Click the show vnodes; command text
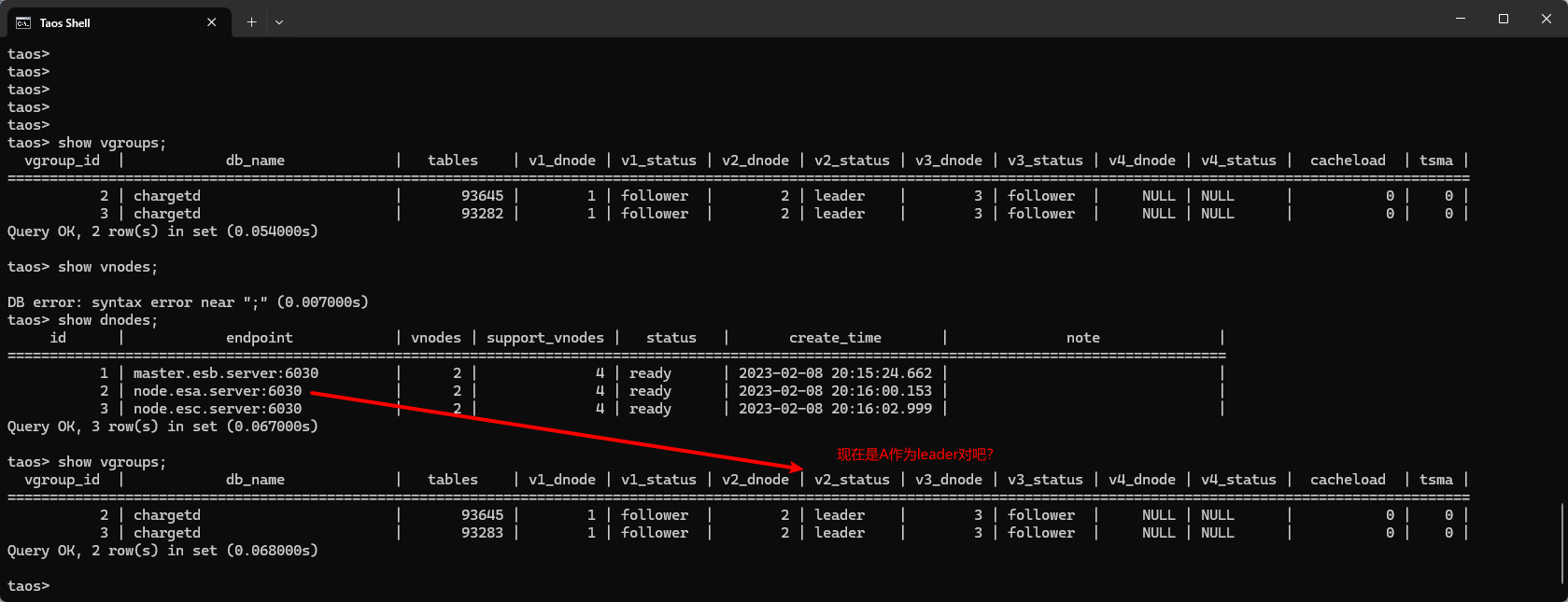This screenshot has width=1568, height=602. [107, 267]
